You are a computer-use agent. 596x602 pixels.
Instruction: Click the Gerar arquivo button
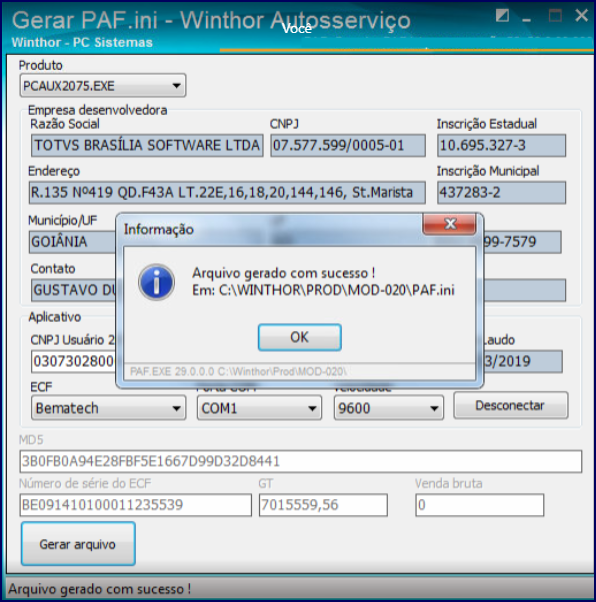tap(78, 544)
